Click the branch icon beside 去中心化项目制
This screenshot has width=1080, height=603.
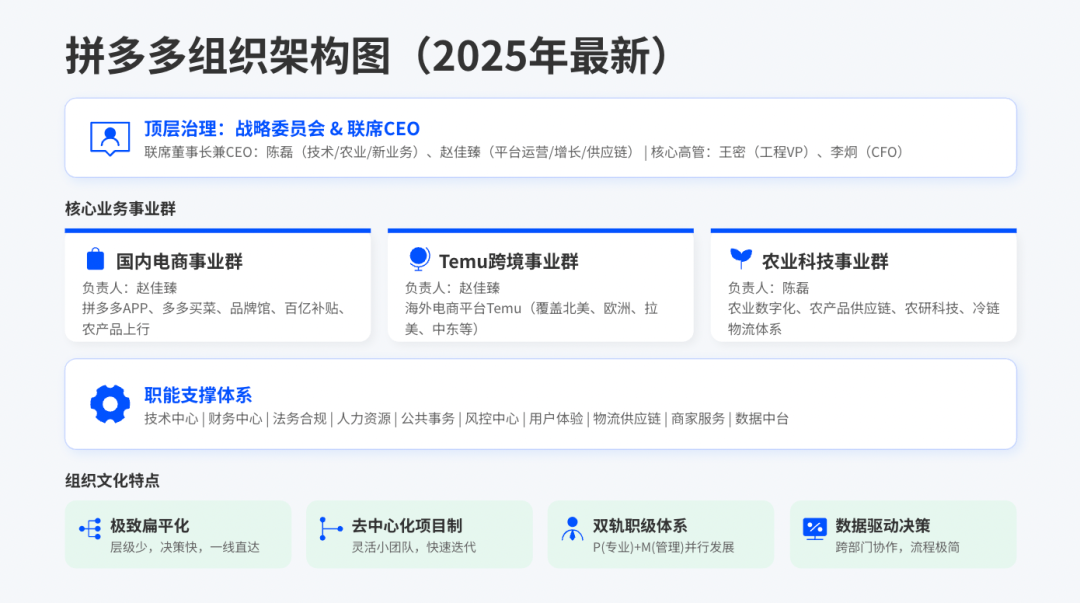pyautogui.click(x=331, y=528)
